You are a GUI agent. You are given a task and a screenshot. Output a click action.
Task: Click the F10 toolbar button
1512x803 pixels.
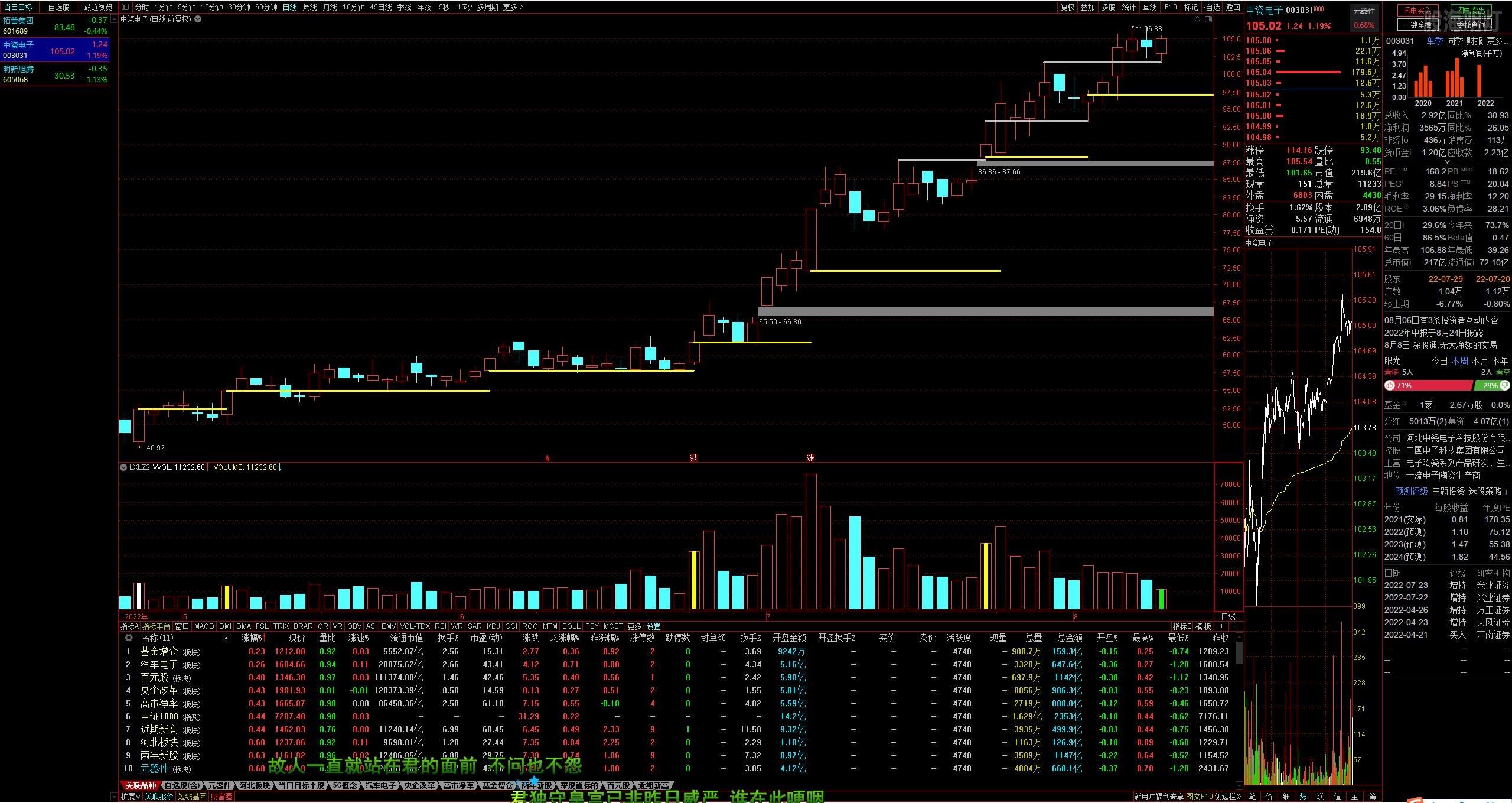click(x=1171, y=7)
